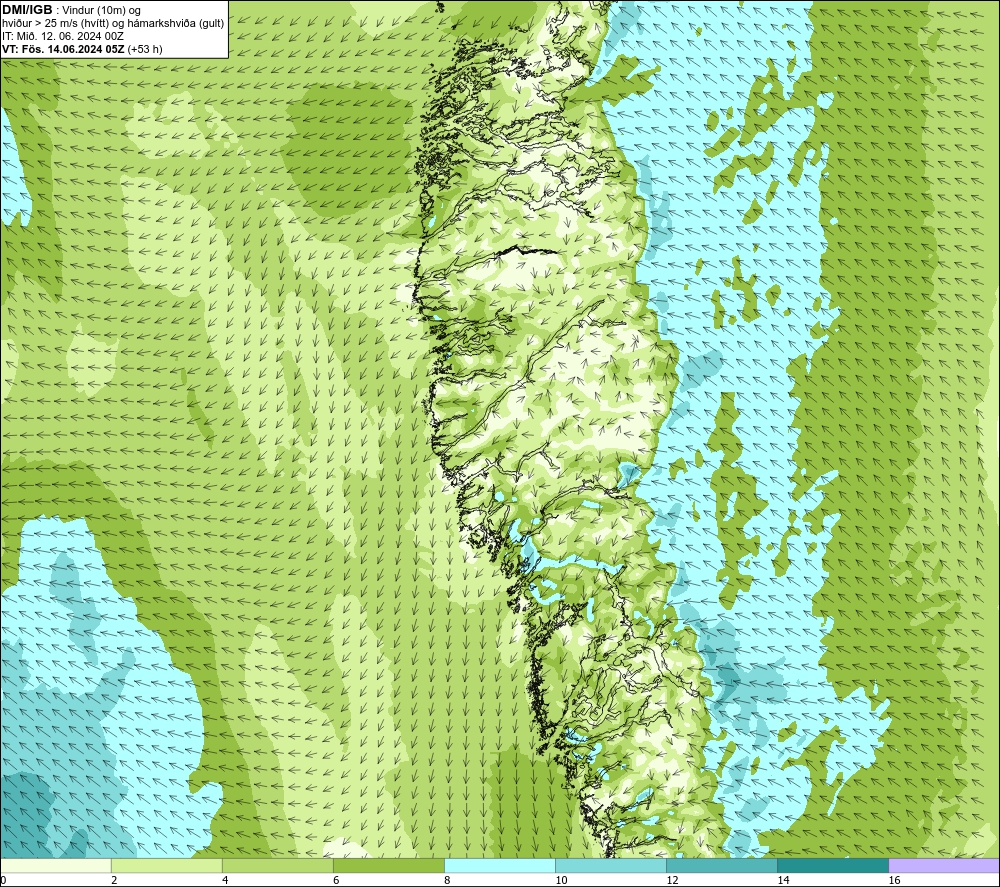
Task: Click the 6–8 m/s dark green swatch
Action: [x=388, y=865]
